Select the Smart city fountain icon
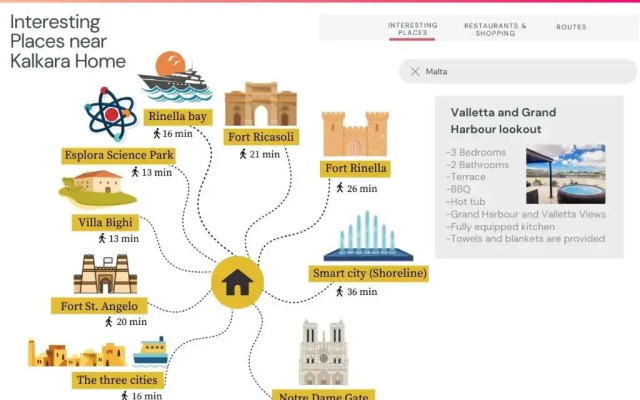 point(367,238)
